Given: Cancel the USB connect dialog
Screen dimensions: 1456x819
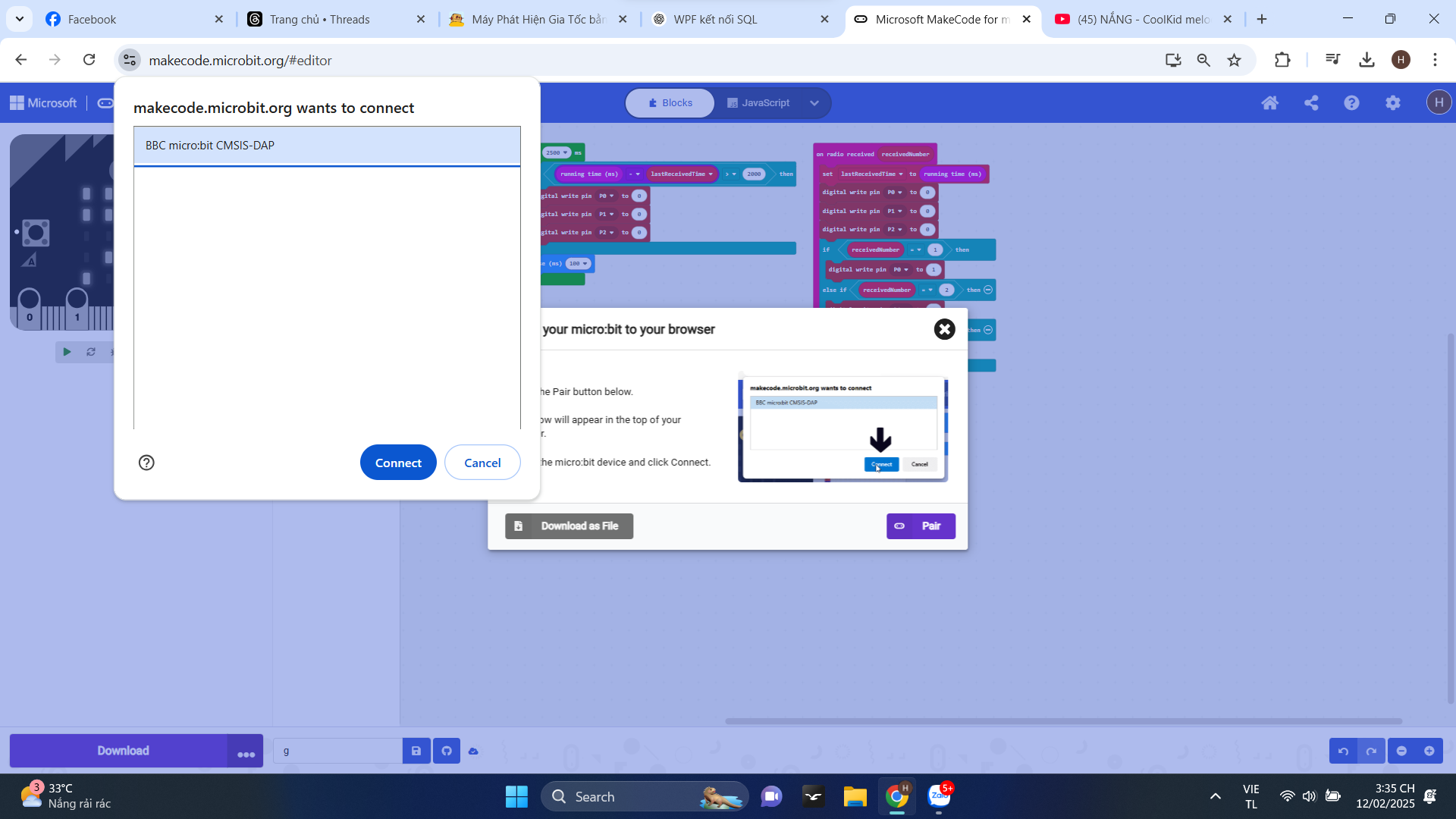Looking at the screenshot, I should (482, 463).
